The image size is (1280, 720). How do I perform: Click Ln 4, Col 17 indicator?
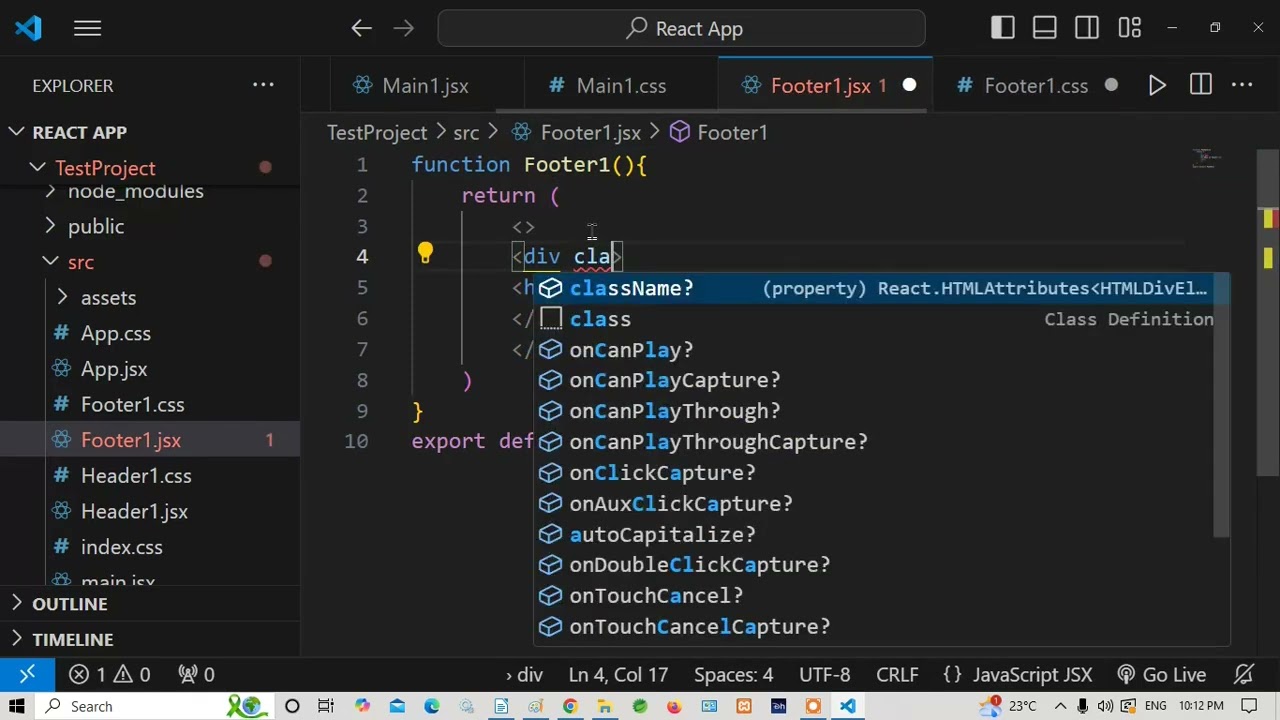pyautogui.click(x=618, y=675)
